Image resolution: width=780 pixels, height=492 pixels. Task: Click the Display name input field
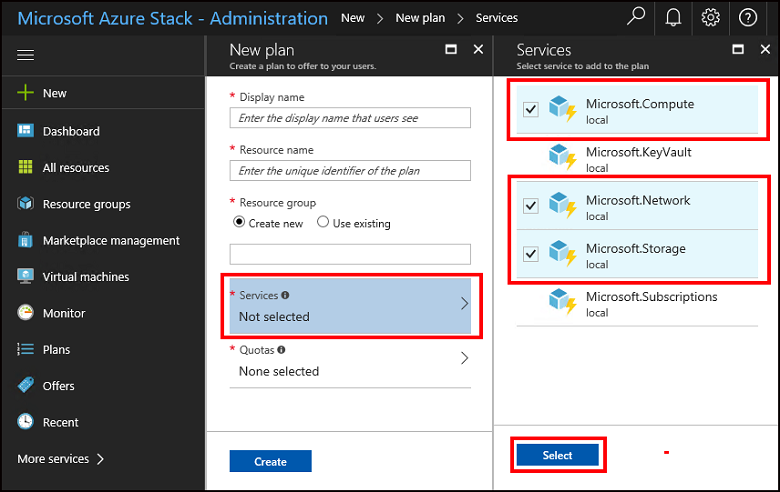(x=349, y=118)
